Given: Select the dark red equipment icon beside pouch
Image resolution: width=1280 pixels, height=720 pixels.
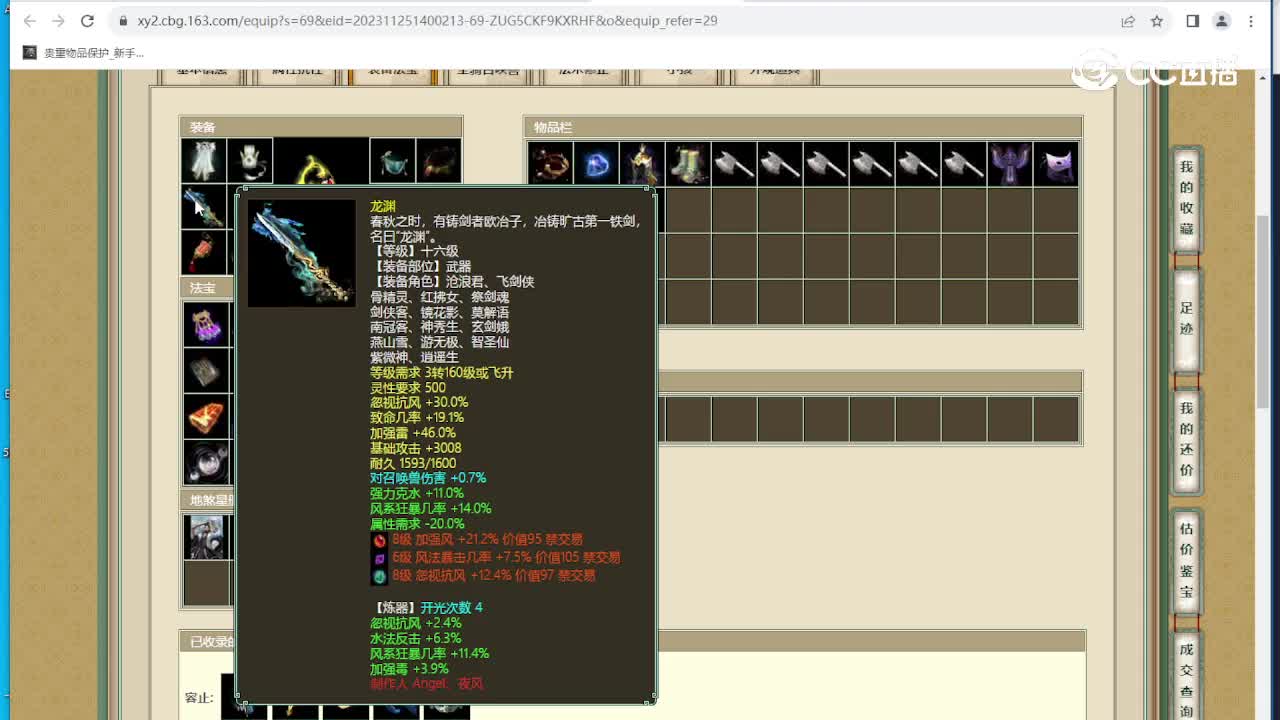Looking at the screenshot, I should click(439, 161).
